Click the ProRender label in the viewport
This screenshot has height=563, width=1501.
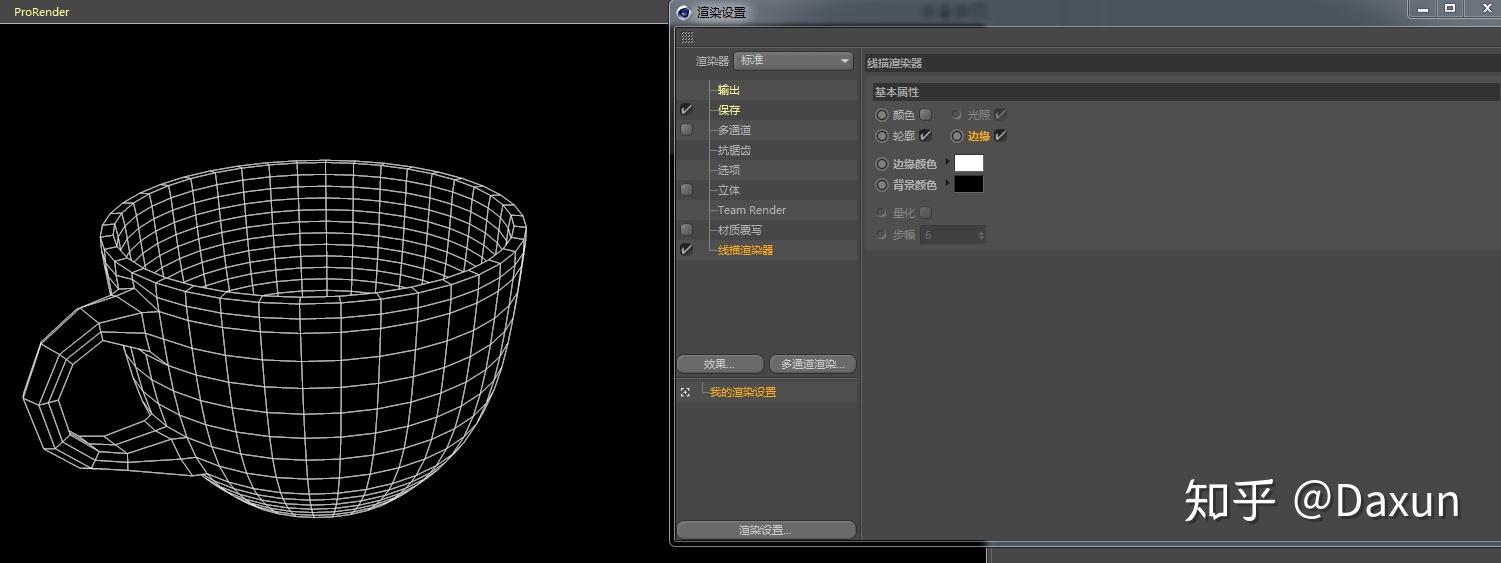42,12
